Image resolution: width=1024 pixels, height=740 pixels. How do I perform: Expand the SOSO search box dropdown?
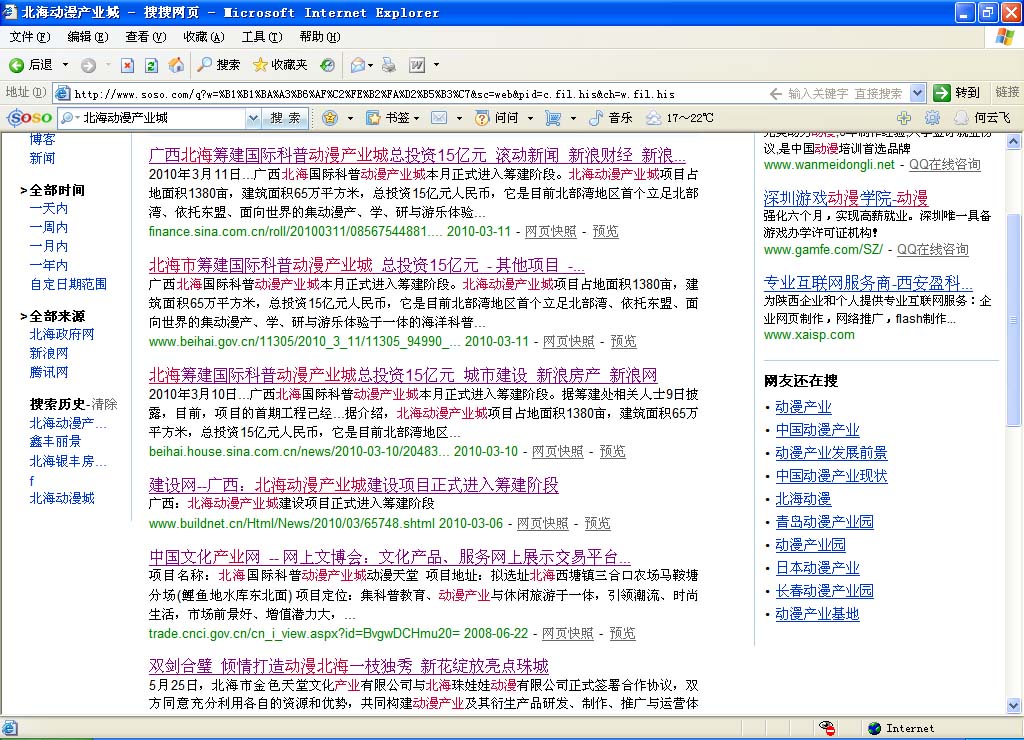pos(253,118)
